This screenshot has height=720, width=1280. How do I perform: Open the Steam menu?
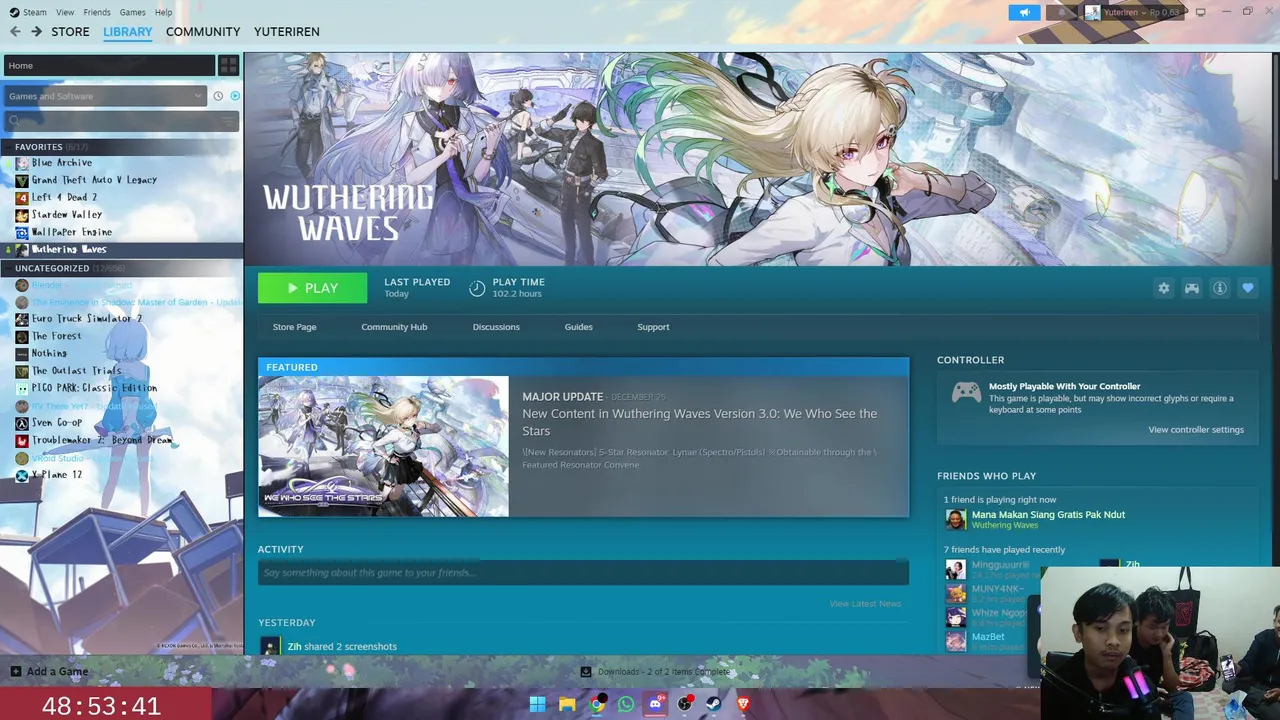point(28,12)
